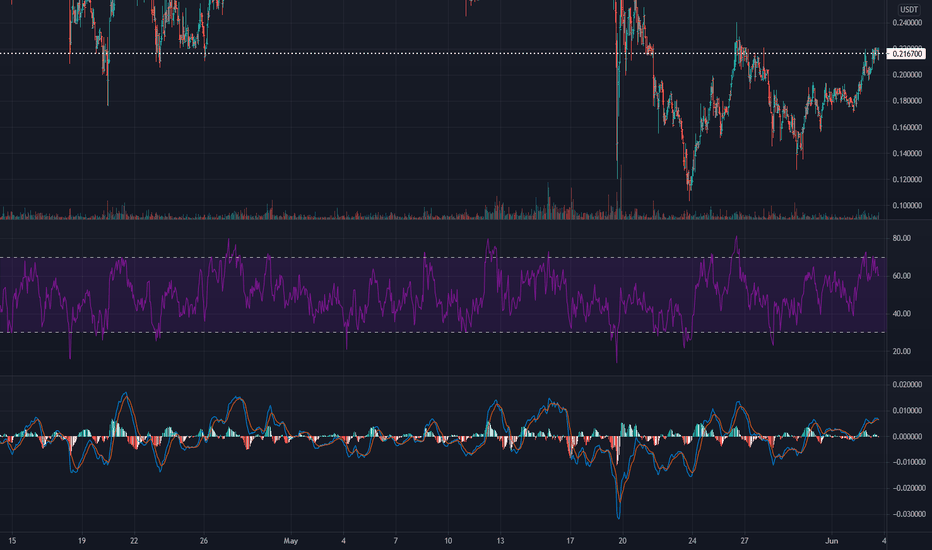Click the 0.240000 price axis label

908,23
